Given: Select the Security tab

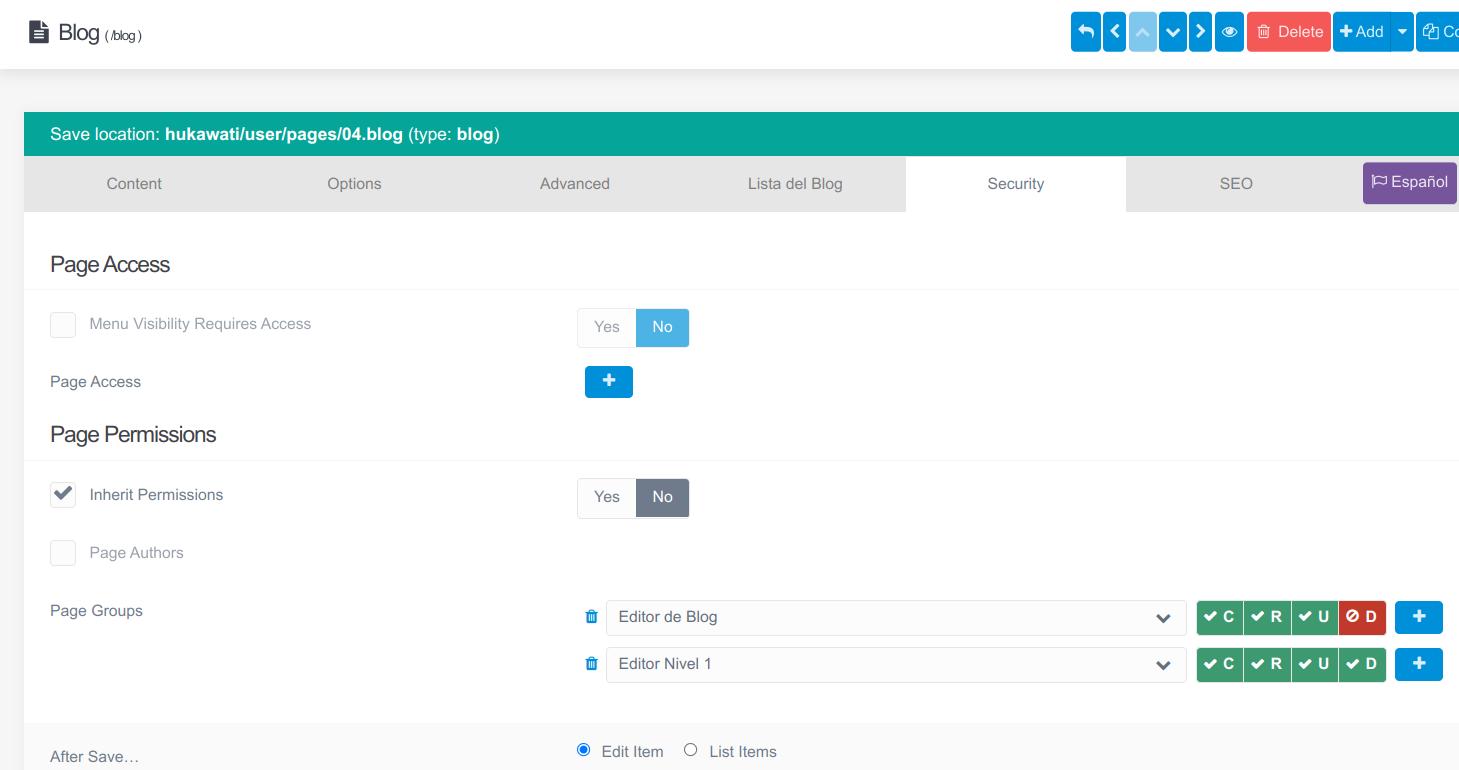Looking at the screenshot, I should [1015, 184].
